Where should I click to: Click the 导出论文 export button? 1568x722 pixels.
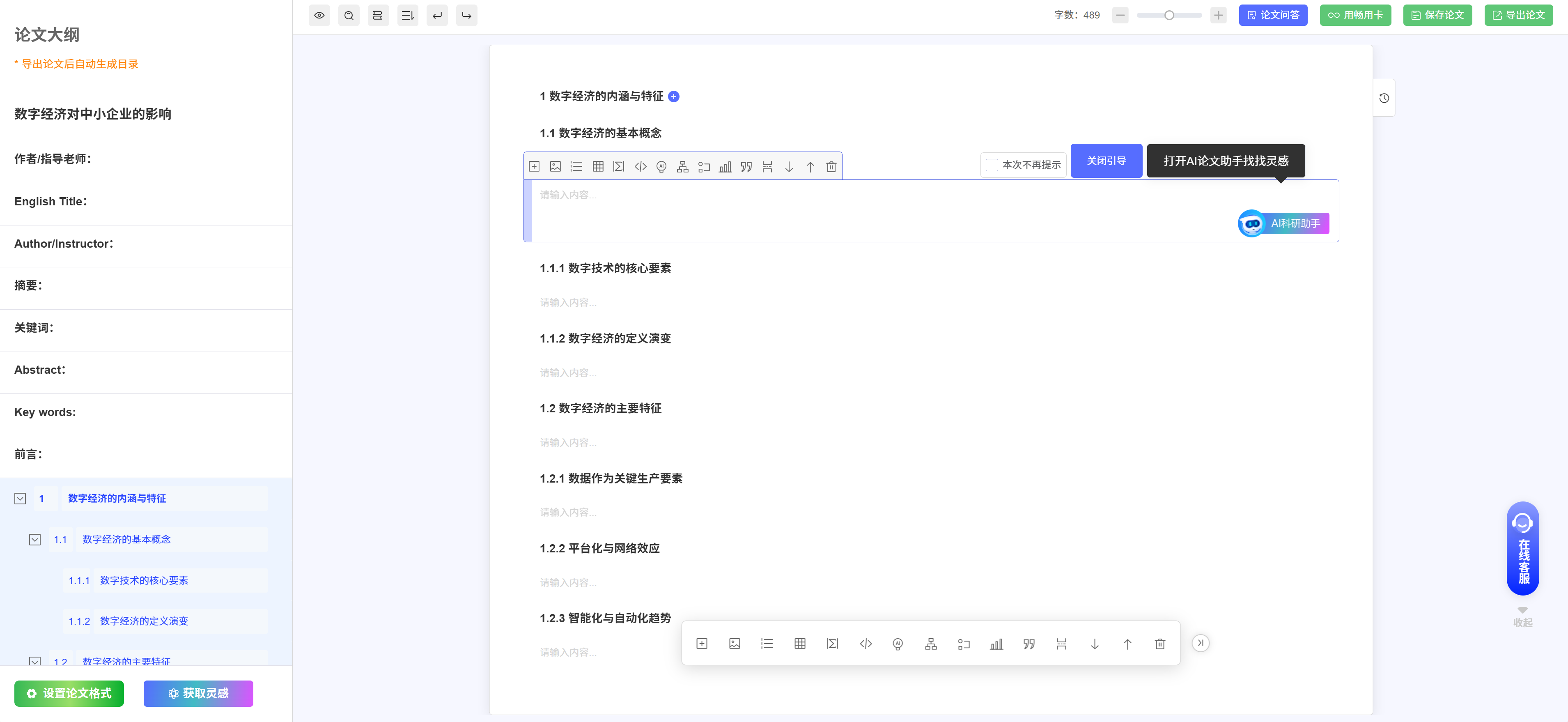[x=1518, y=15]
